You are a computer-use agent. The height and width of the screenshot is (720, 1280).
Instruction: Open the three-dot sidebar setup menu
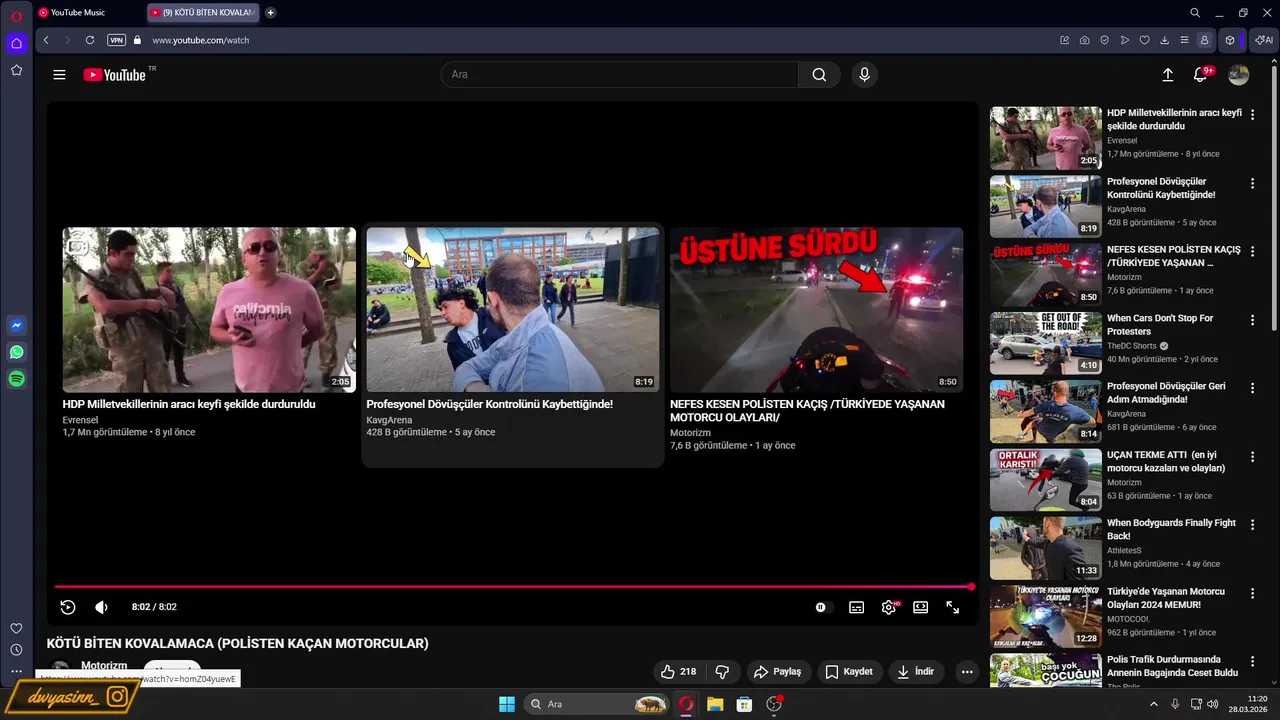point(16,672)
